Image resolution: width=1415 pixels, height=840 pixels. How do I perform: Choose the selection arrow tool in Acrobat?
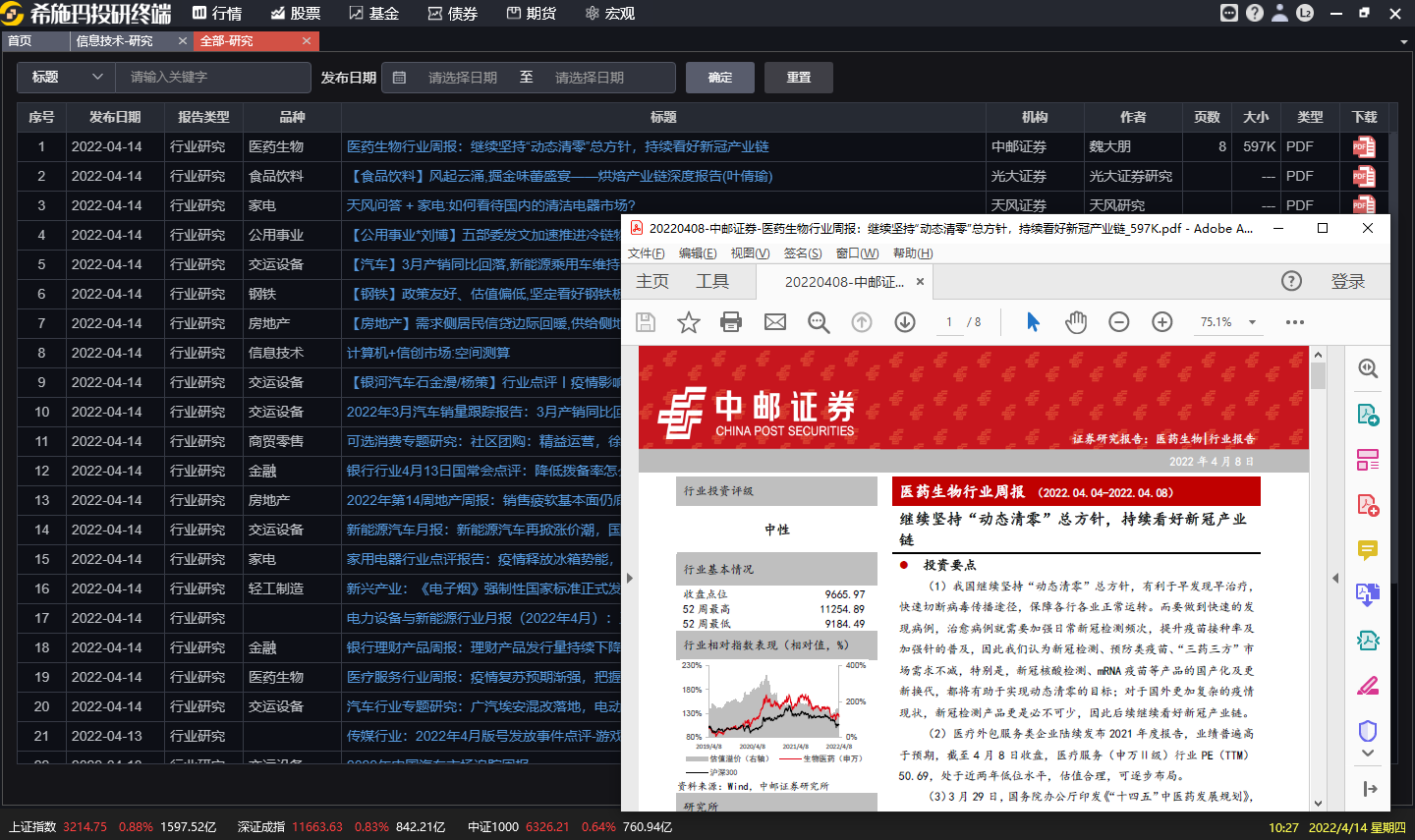coord(1033,322)
